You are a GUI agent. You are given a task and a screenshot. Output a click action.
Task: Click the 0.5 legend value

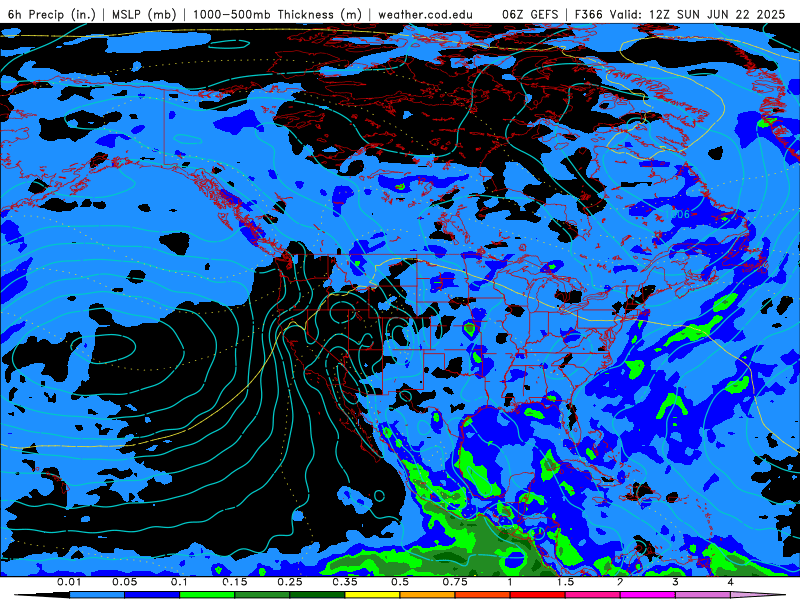pos(400,582)
